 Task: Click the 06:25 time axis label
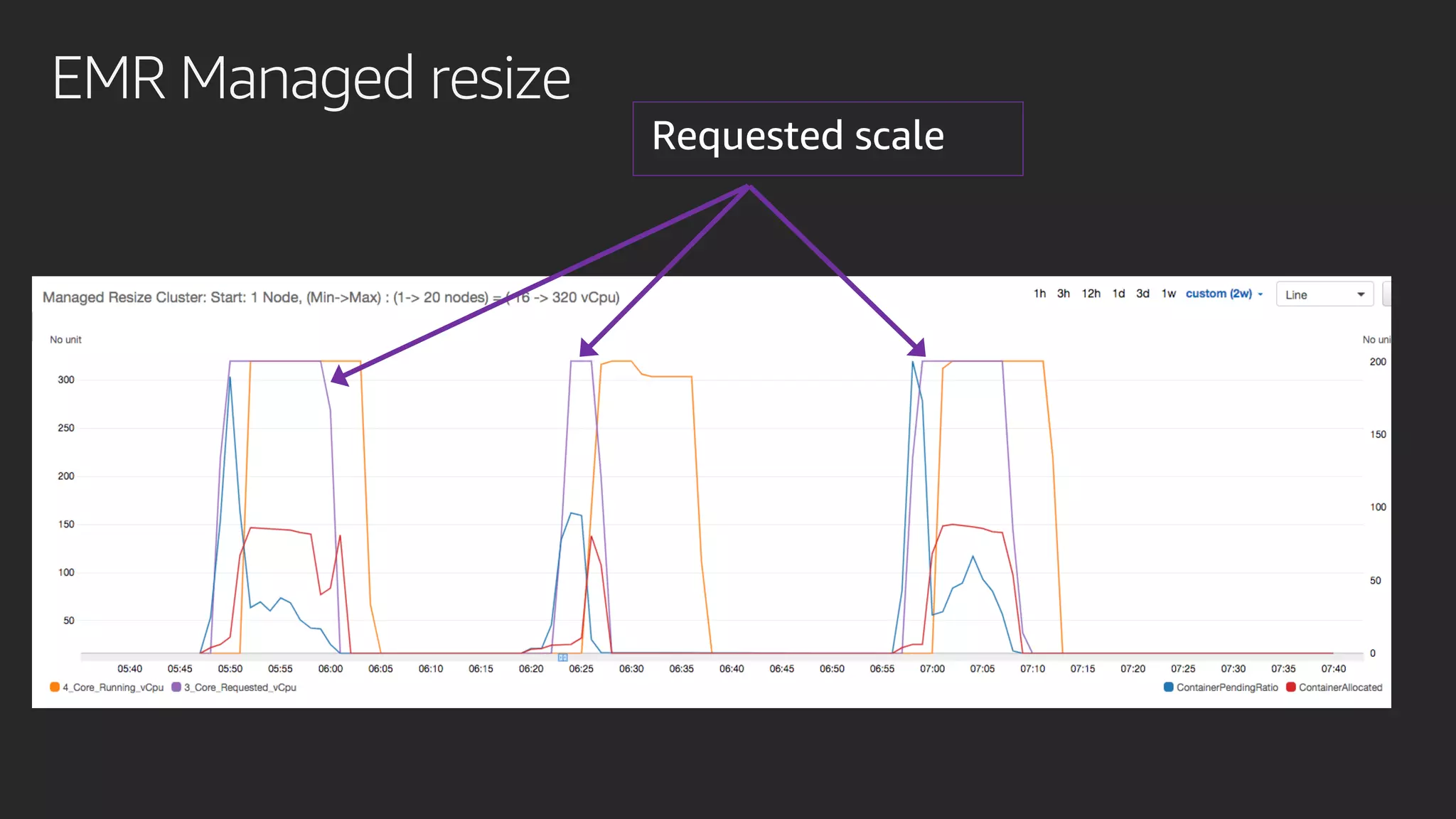click(581, 669)
